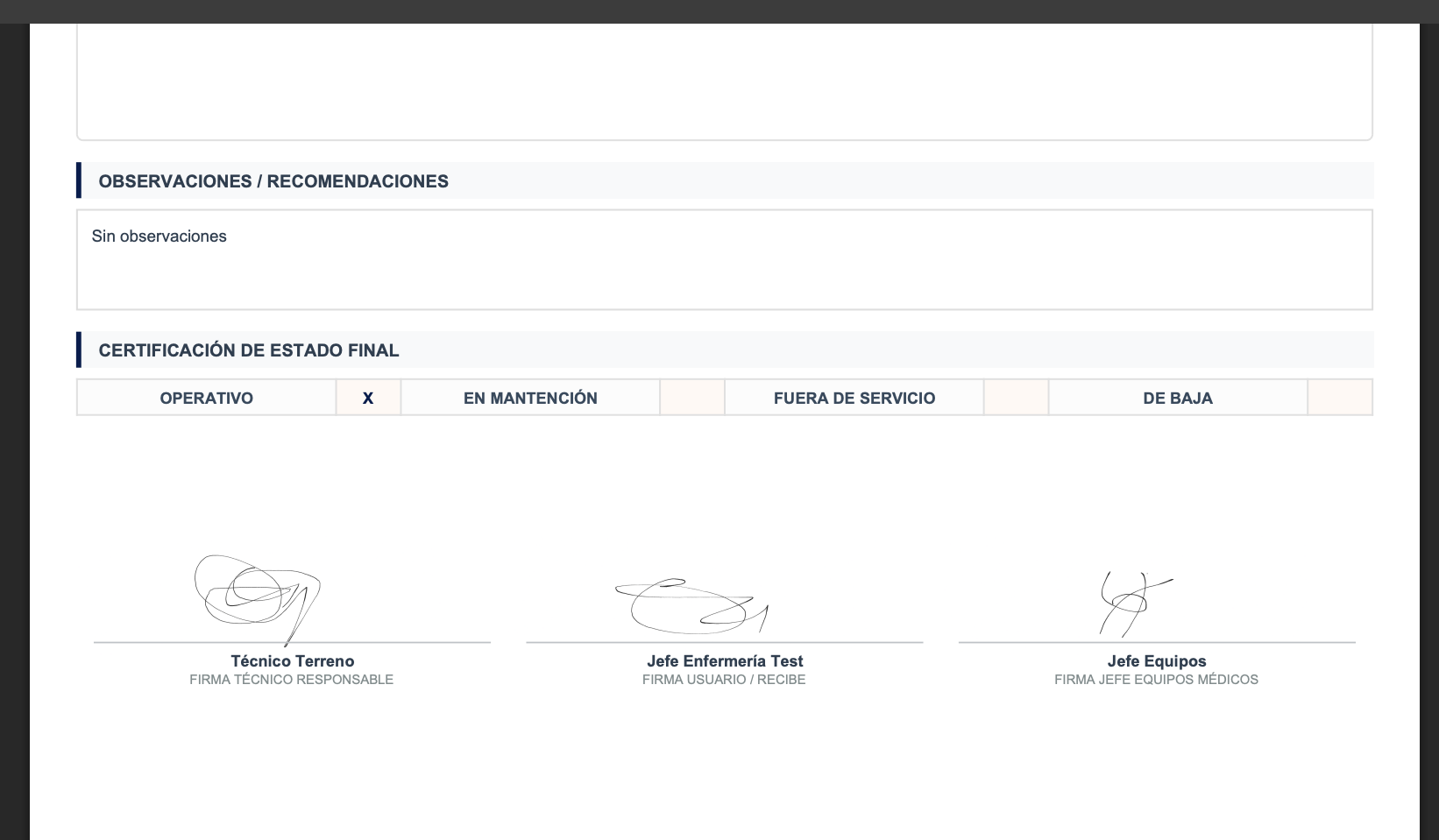Mark the empty box next to DE BAJA
This screenshot has height=840, width=1439.
(x=1340, y=399)
